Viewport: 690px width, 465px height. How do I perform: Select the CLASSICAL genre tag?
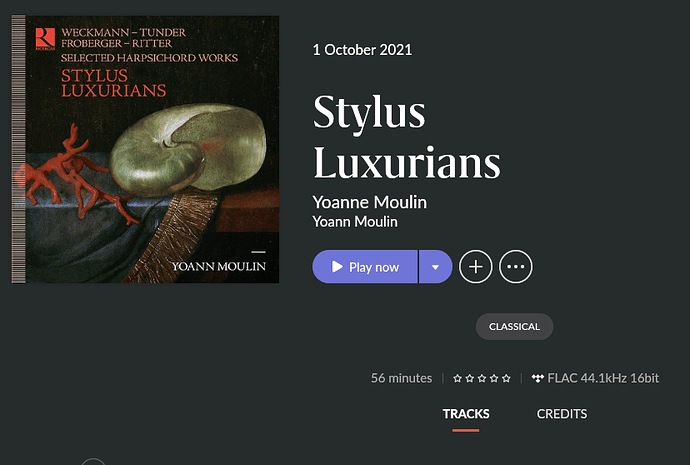coord(514,326)
